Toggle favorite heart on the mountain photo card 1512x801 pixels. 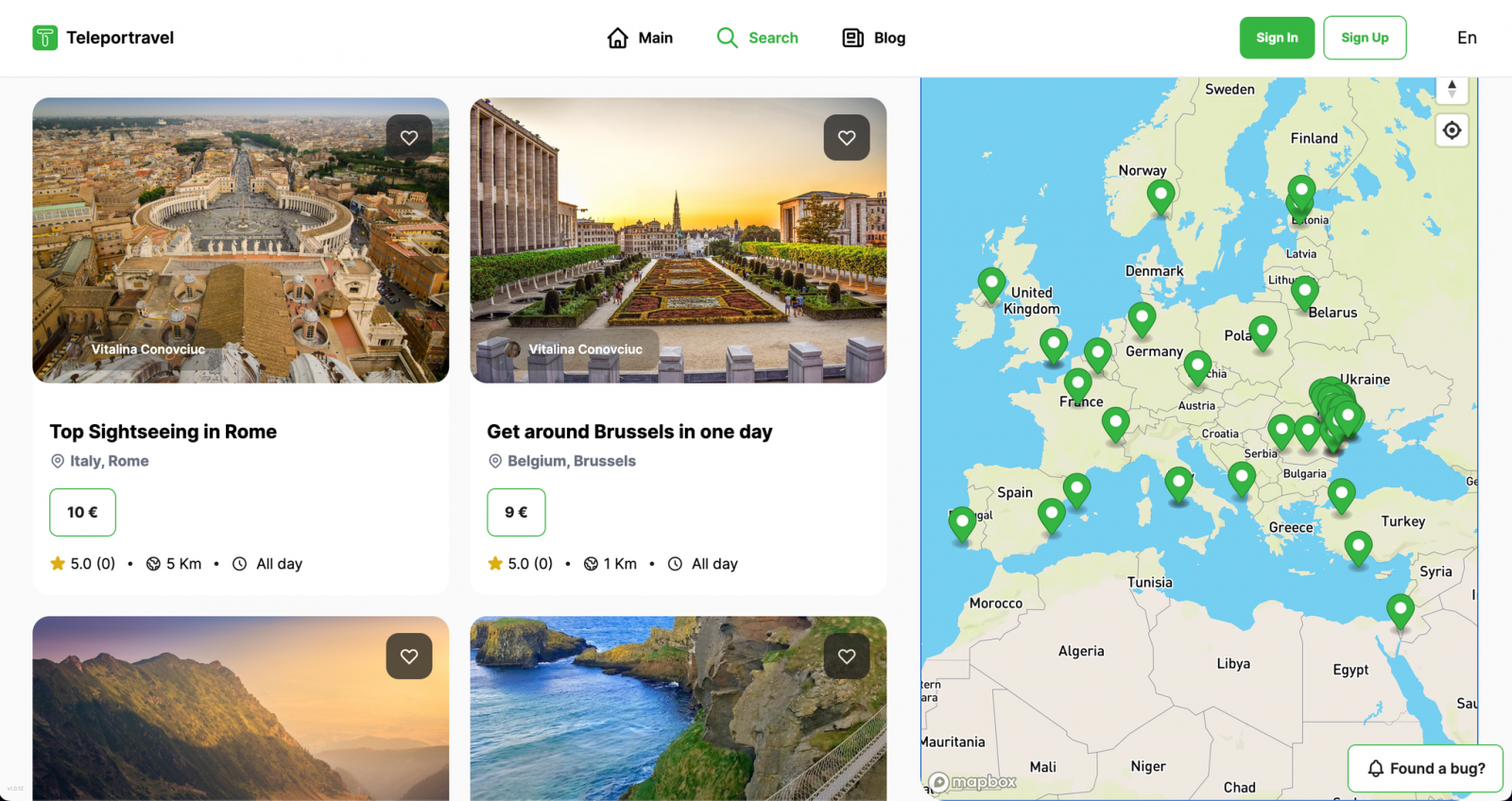409,656
